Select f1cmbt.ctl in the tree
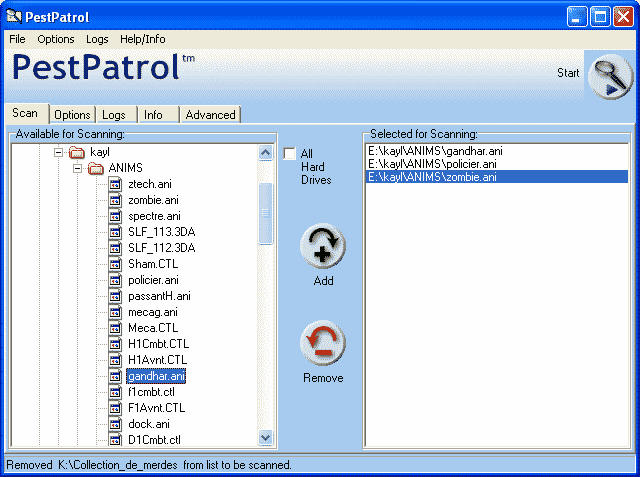The image size is (640, 477). tap(151, 392)
